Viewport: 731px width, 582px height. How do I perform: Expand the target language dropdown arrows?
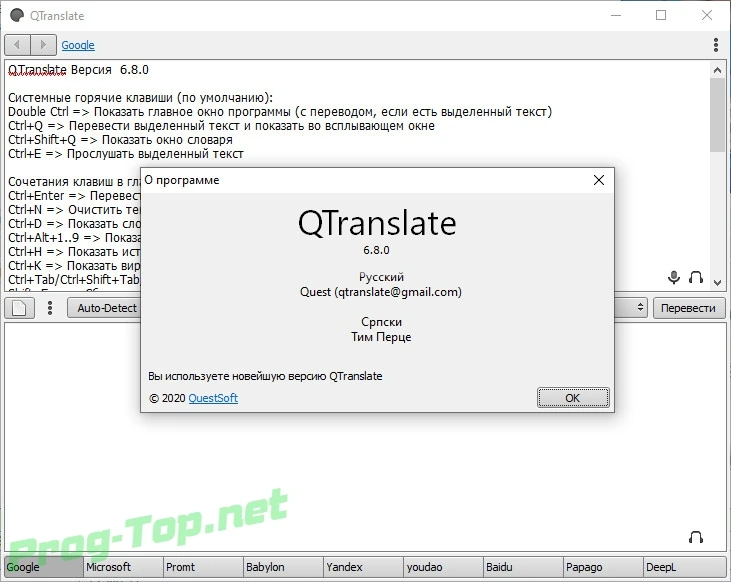pyautogui.click(x=640, y=307)
